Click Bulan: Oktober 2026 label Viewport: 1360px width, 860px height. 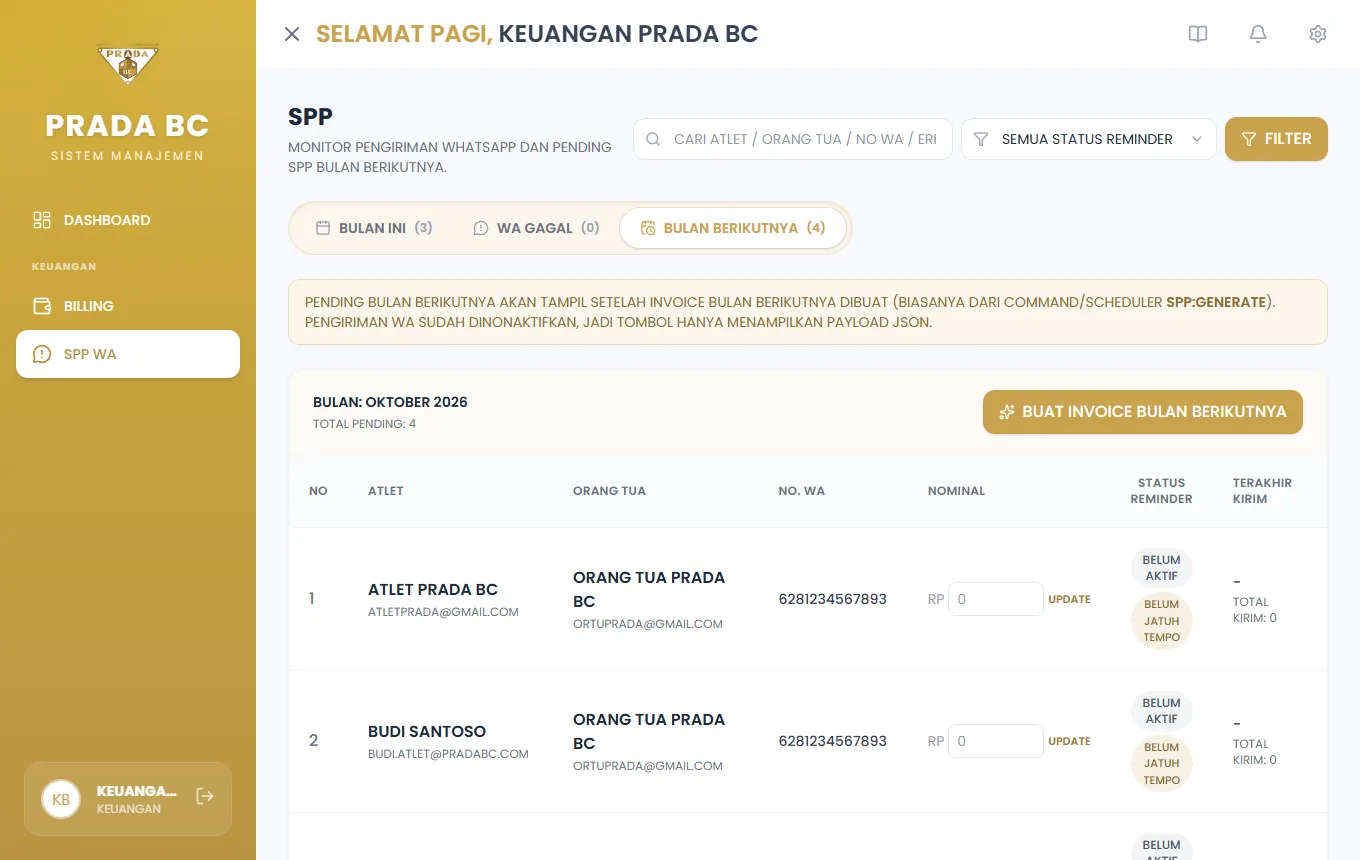[390, 402]
